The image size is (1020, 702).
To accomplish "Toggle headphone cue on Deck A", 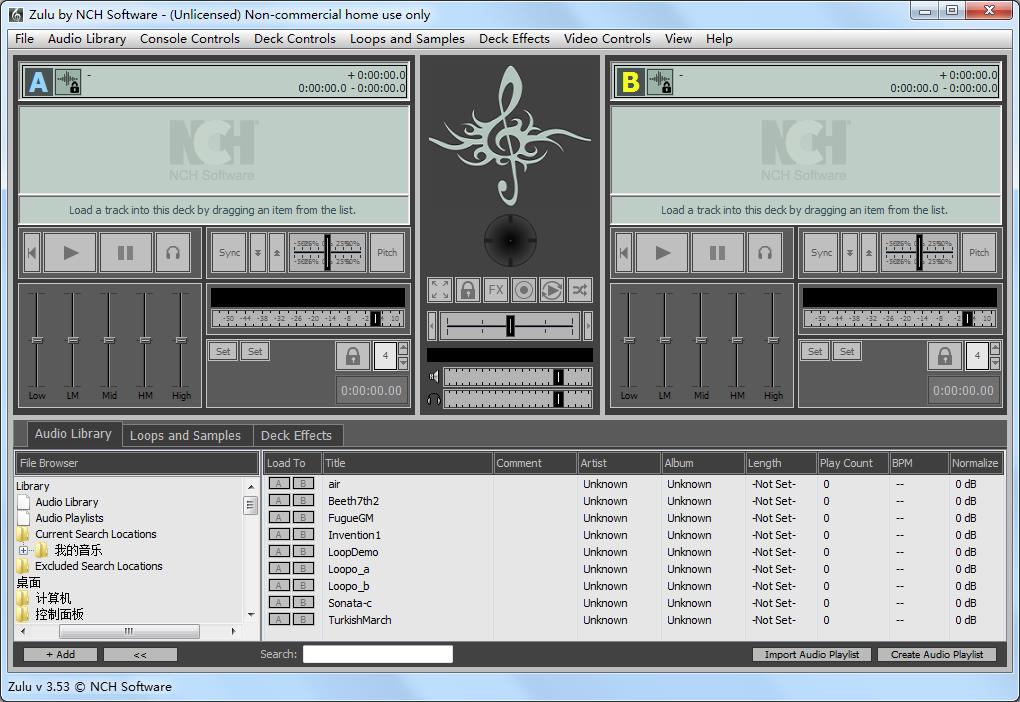I will [173, 252].
